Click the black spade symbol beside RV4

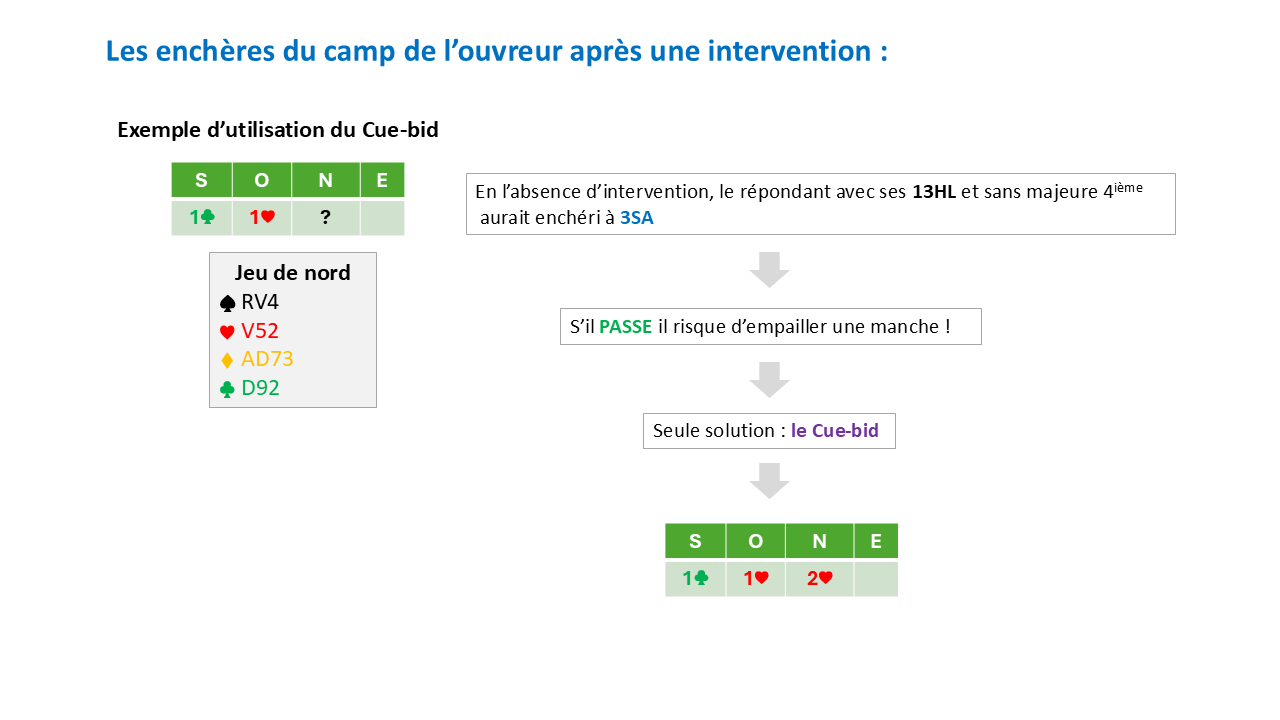pos(227,303)
